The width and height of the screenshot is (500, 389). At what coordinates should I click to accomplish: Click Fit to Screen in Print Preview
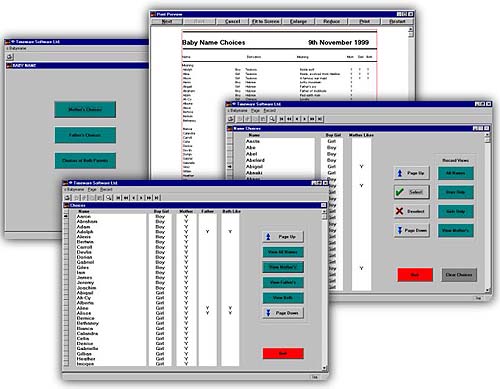click(265, 21)
